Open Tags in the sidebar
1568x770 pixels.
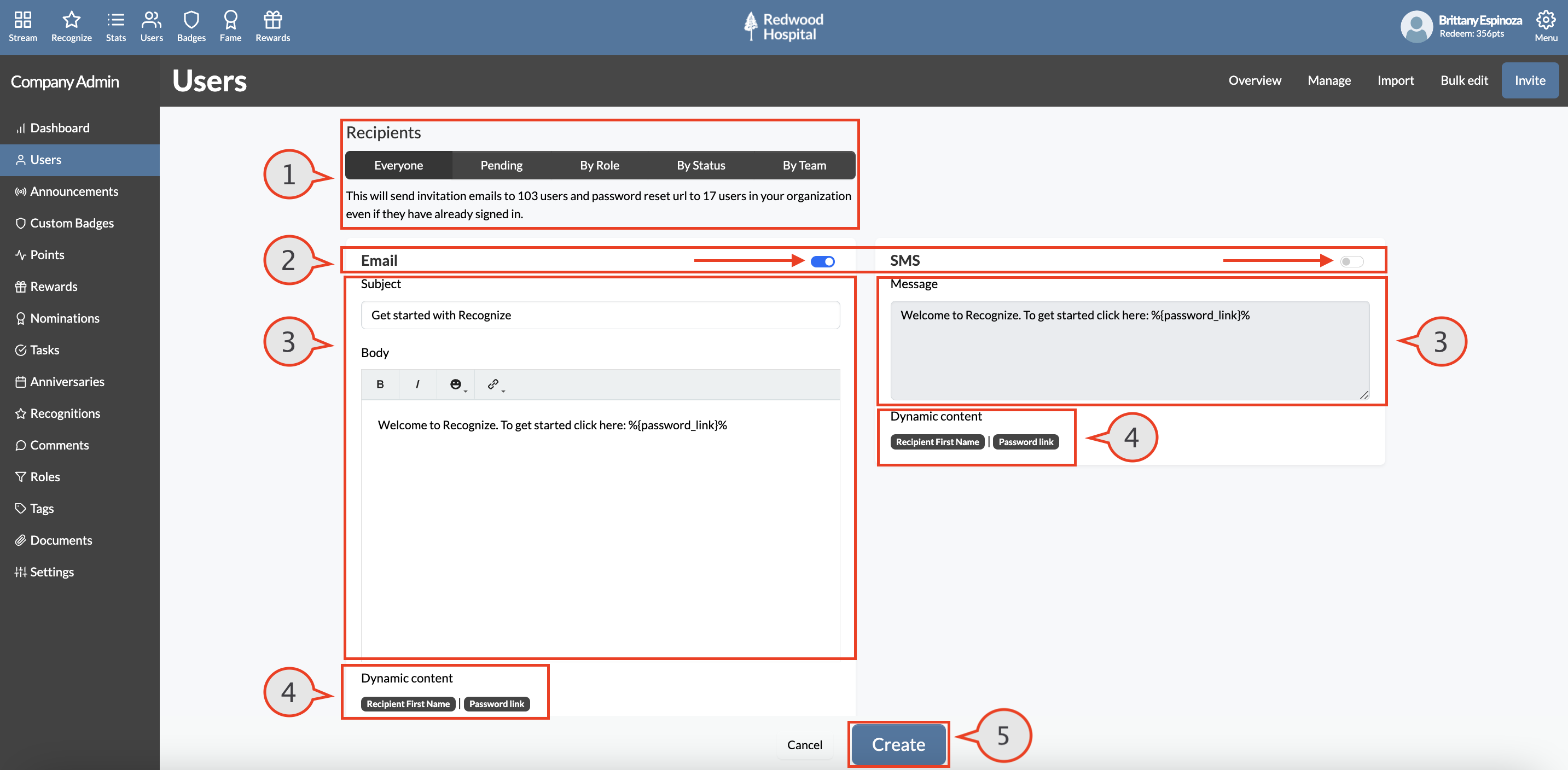(x=80, y=509)
